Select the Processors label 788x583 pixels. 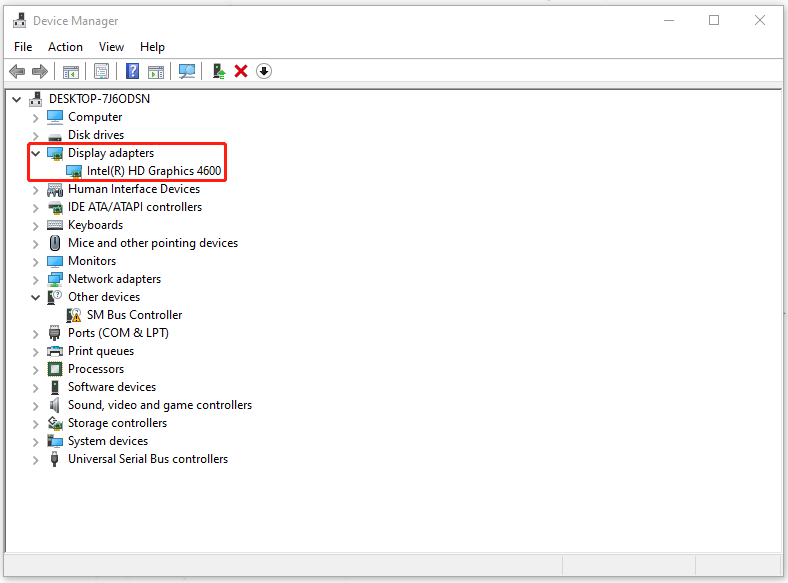point(96,369)
